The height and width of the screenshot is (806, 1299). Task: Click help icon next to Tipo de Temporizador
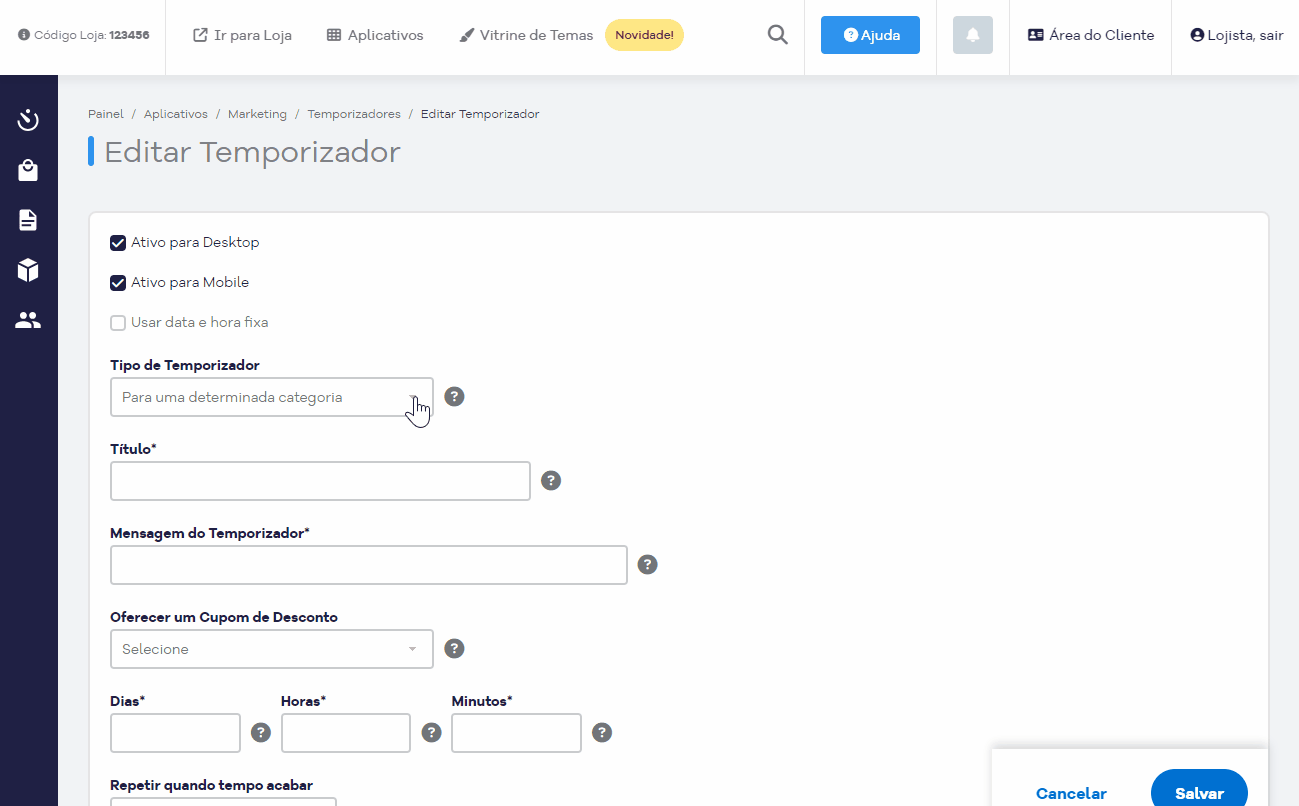click(x=454, y=397)
